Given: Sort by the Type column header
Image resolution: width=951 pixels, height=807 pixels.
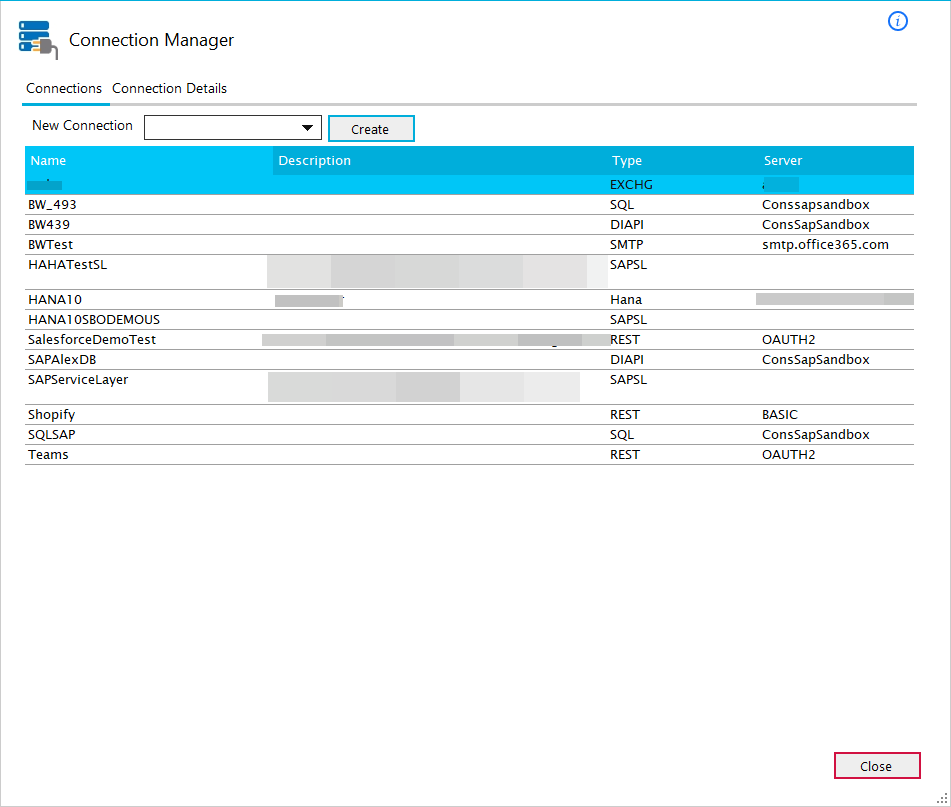Looking at the screenshot, I should pyautogui.click(x=682, y=161).
